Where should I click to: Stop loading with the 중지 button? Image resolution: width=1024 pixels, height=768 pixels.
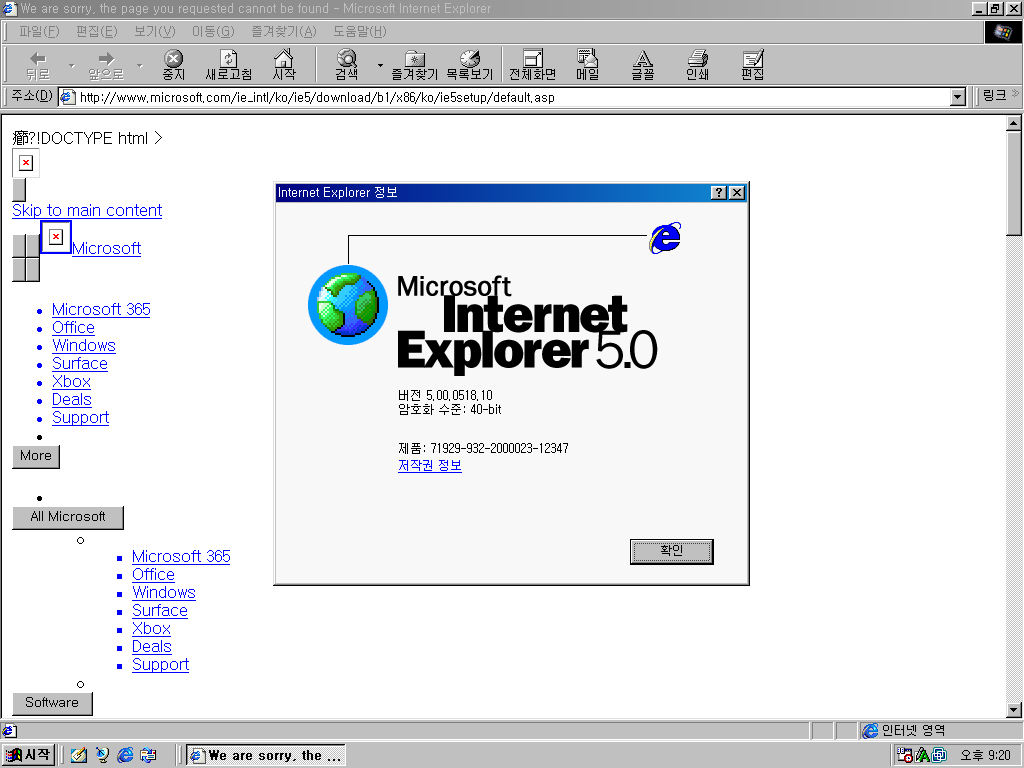(173, 65)
